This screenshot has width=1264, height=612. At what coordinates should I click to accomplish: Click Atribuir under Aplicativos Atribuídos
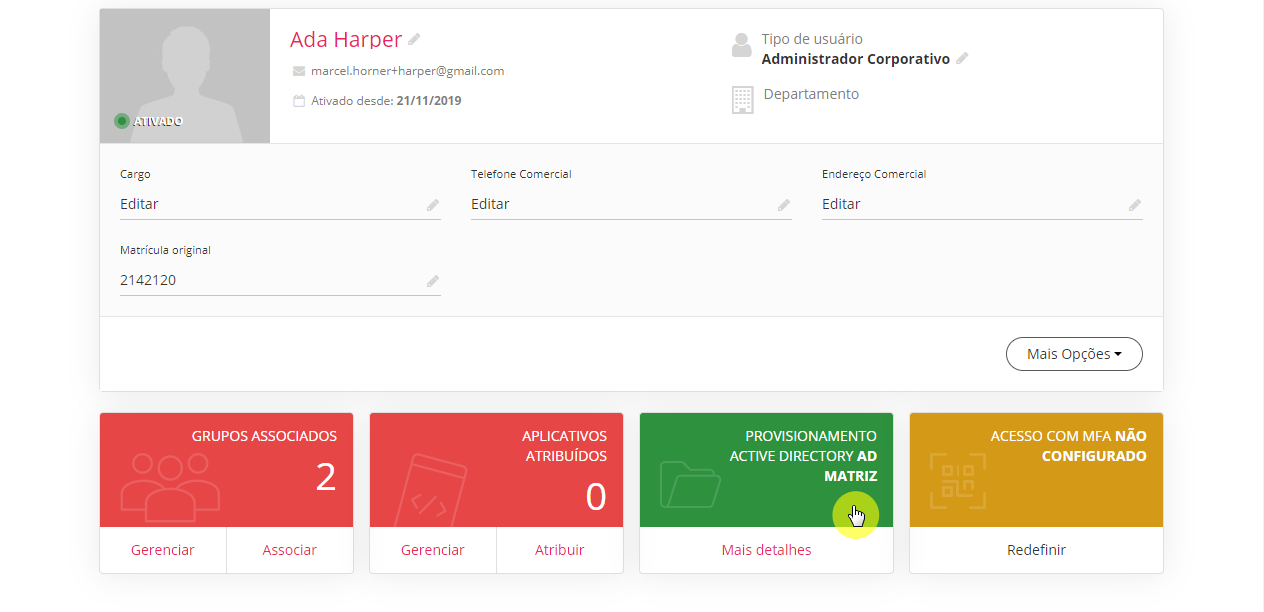click(x=560, y=550)
